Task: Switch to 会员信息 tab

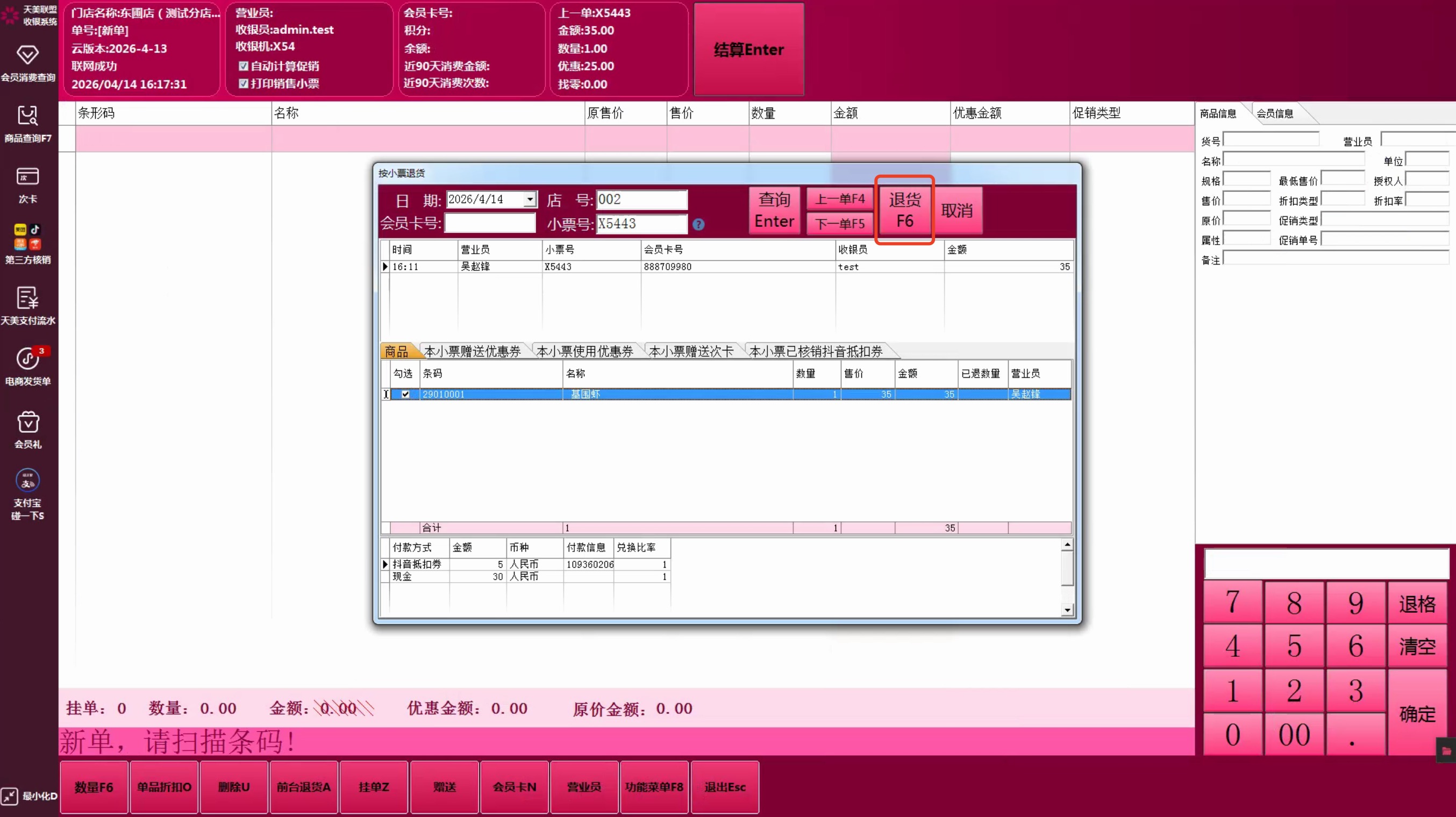Action: click(1275, 113)
